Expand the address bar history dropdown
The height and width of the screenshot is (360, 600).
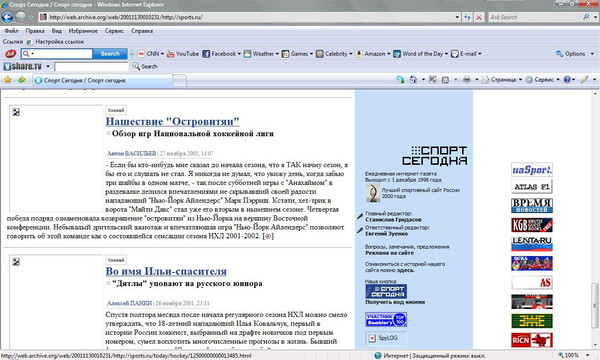[457, 17]
